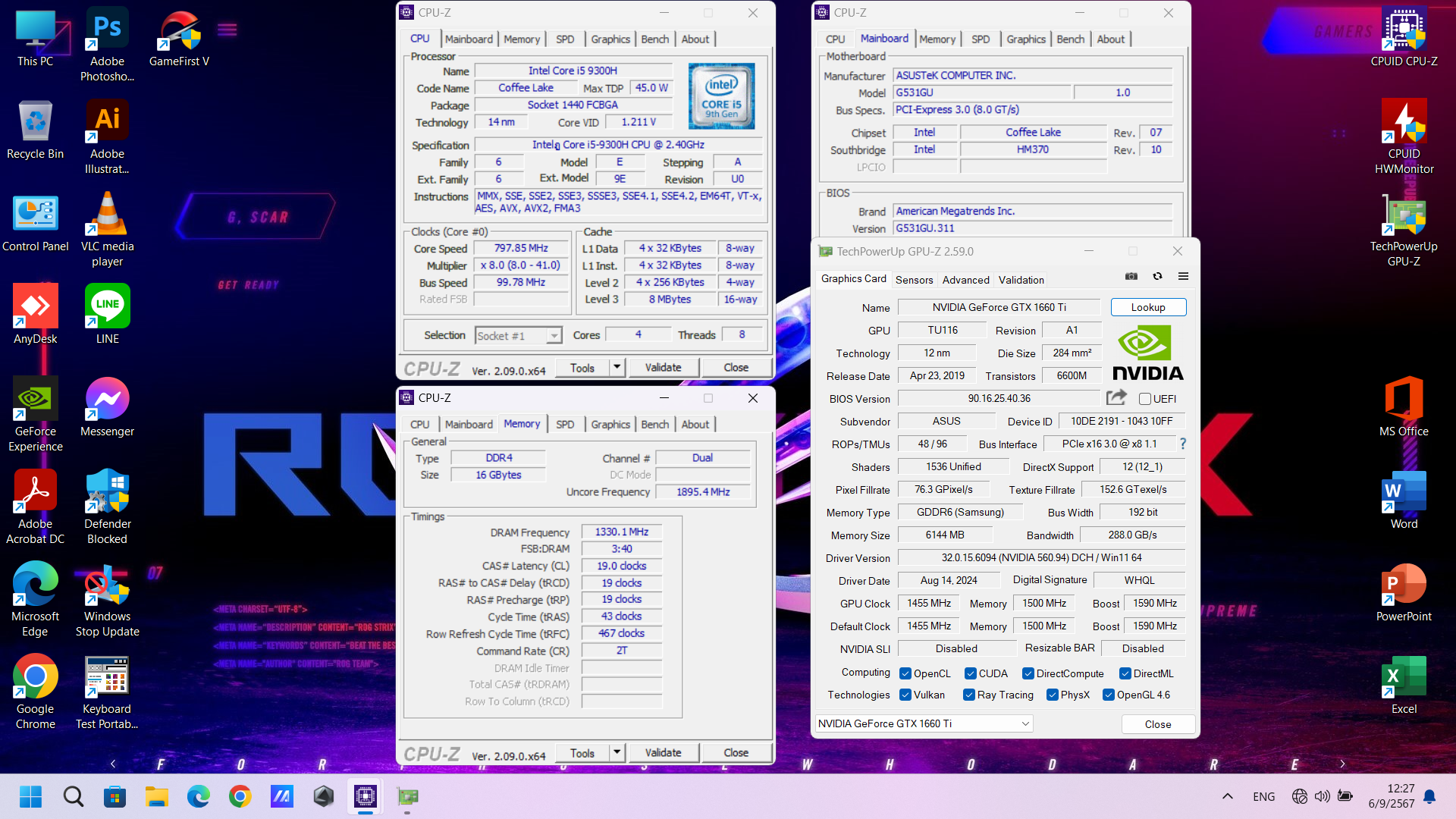Launch GameFirst V desktop shortcut
Viewport: 1456px width, 819px height.
click(x=179, y=38)
